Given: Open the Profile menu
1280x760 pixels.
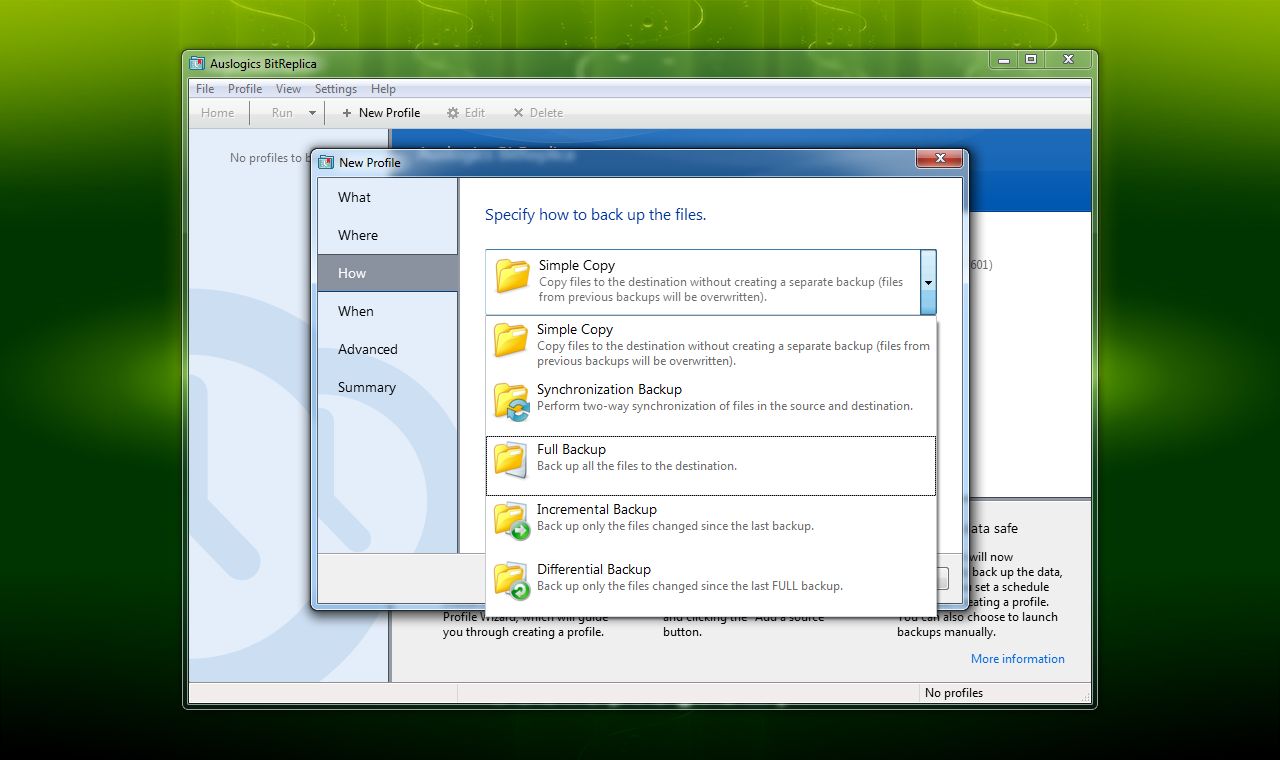Looking at the screenshot, I should (245, 89).
